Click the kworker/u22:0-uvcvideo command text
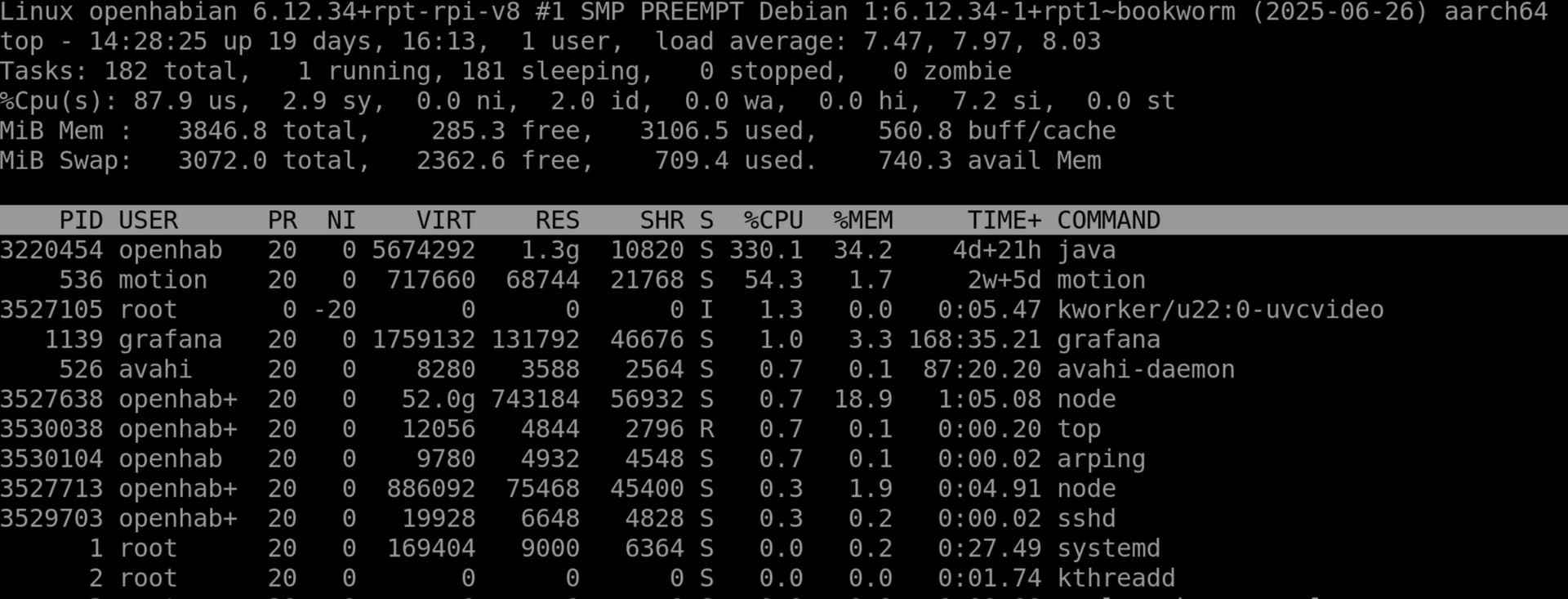This screenshot has height=599, width=1568. pos(1220,310)
